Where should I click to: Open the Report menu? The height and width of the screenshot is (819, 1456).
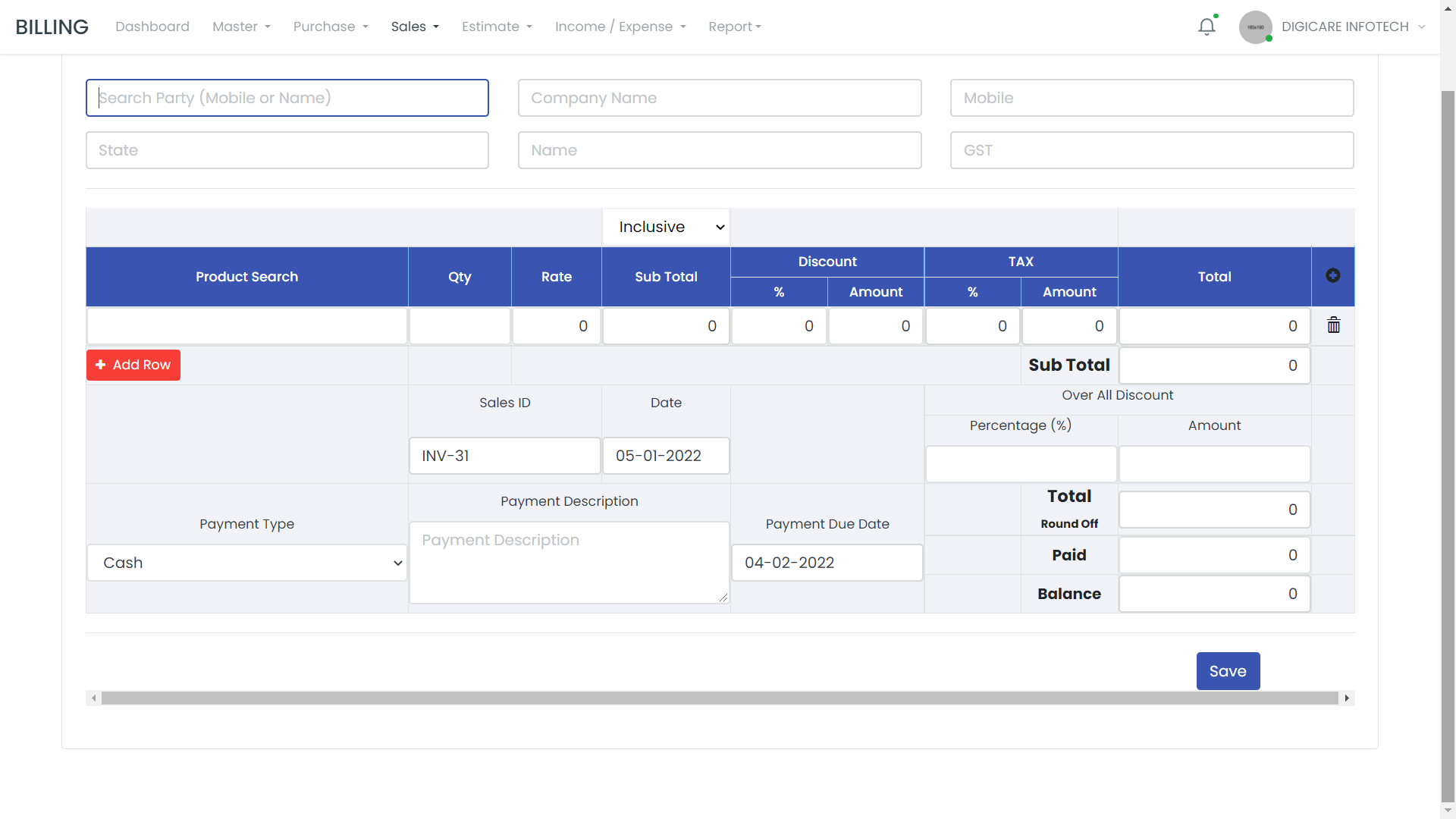pyautogui.click(x=733, y=27)
